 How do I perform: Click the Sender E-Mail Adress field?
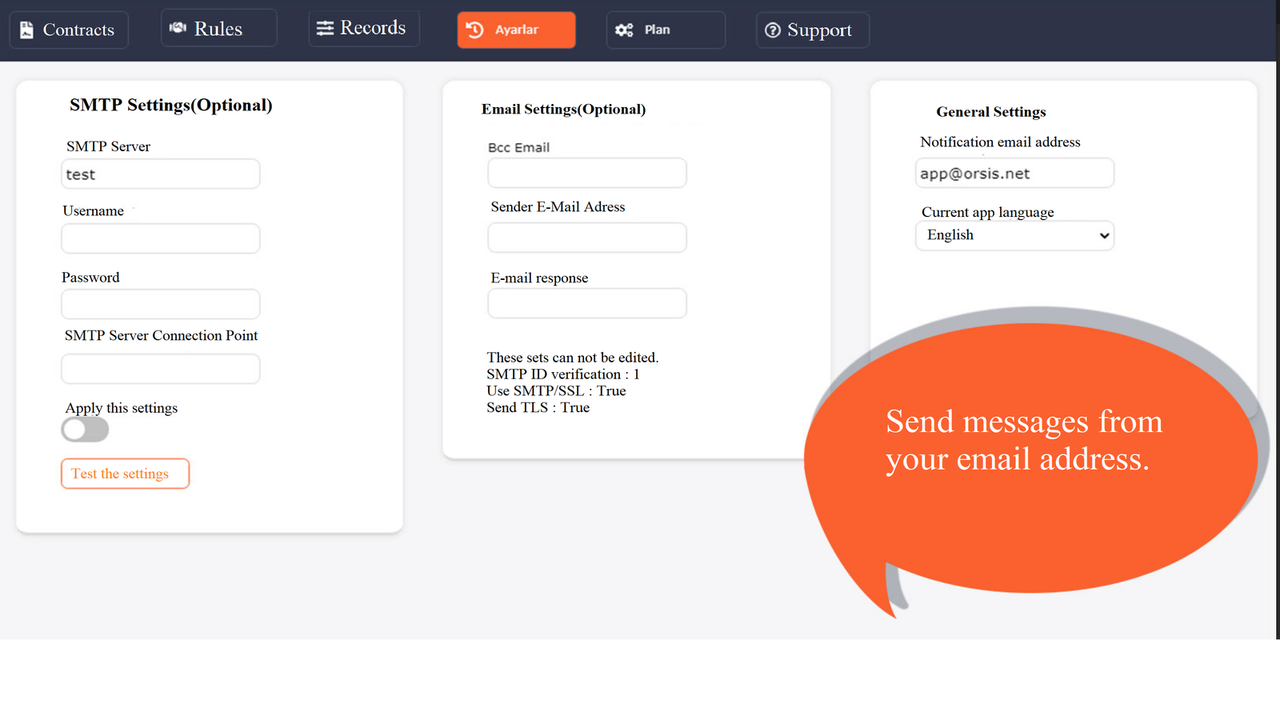[586, 237]
